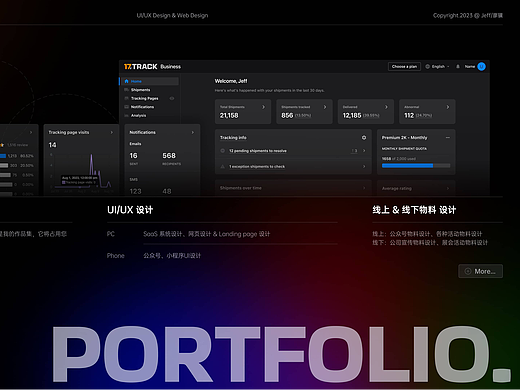Click the More... button
This screenshot has height=390, width=520.
[480, 271]
